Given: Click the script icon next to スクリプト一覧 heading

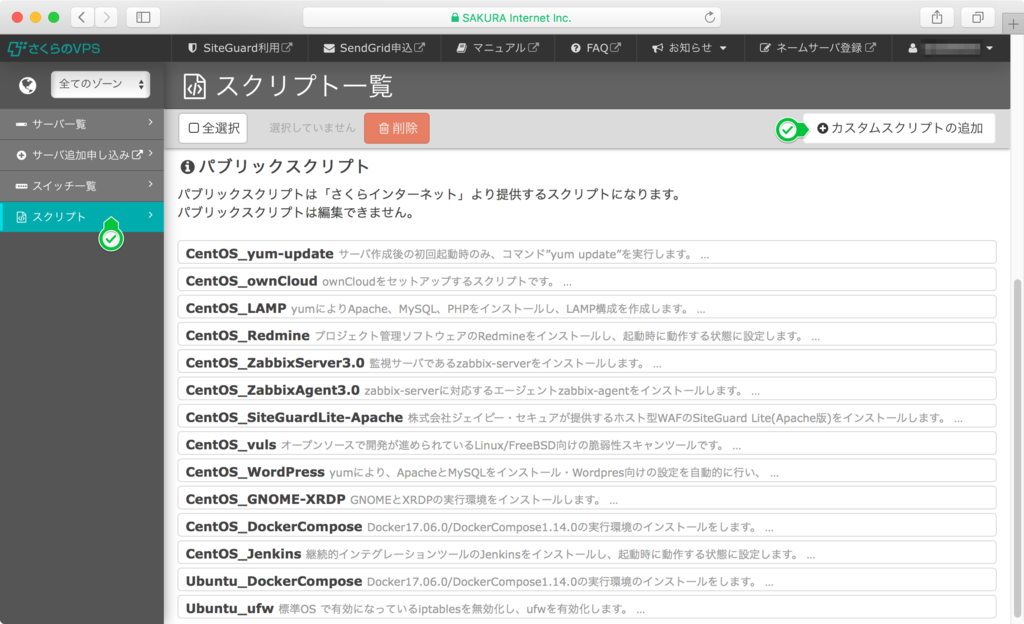Looking at the screenshot, I should point(194,86).
